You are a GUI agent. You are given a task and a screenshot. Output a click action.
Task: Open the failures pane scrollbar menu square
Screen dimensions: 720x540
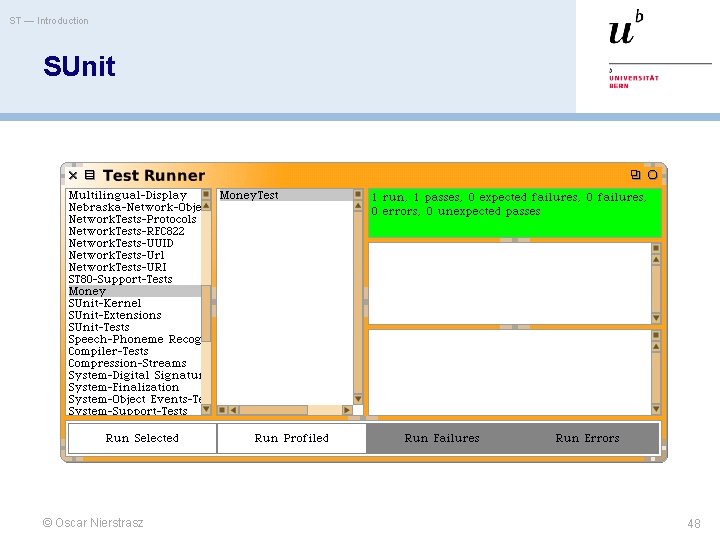(x=656, y=248)
